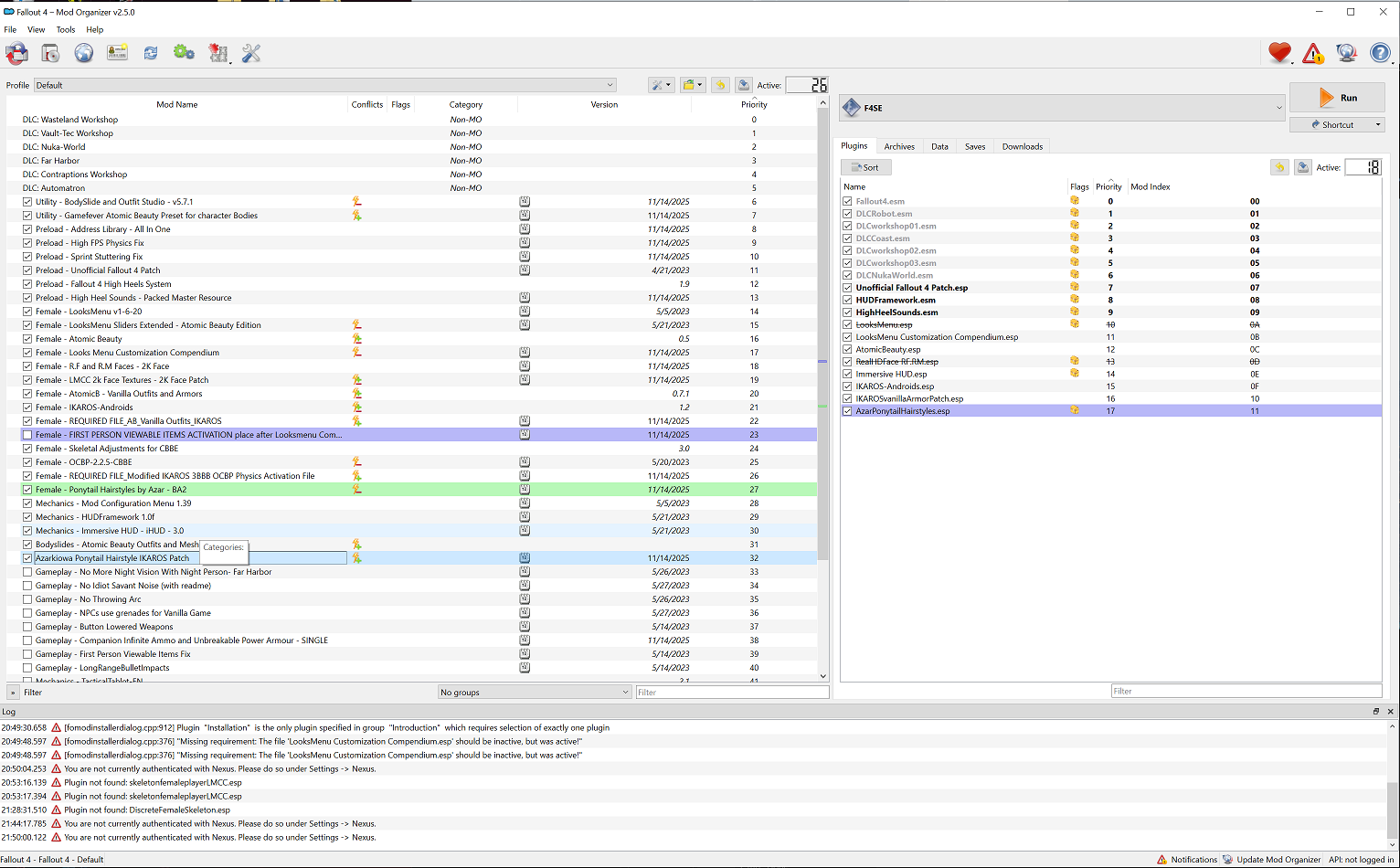The image size is (1400, 868).
Task: Open the No groups dropdown
Action: [535, 693]
